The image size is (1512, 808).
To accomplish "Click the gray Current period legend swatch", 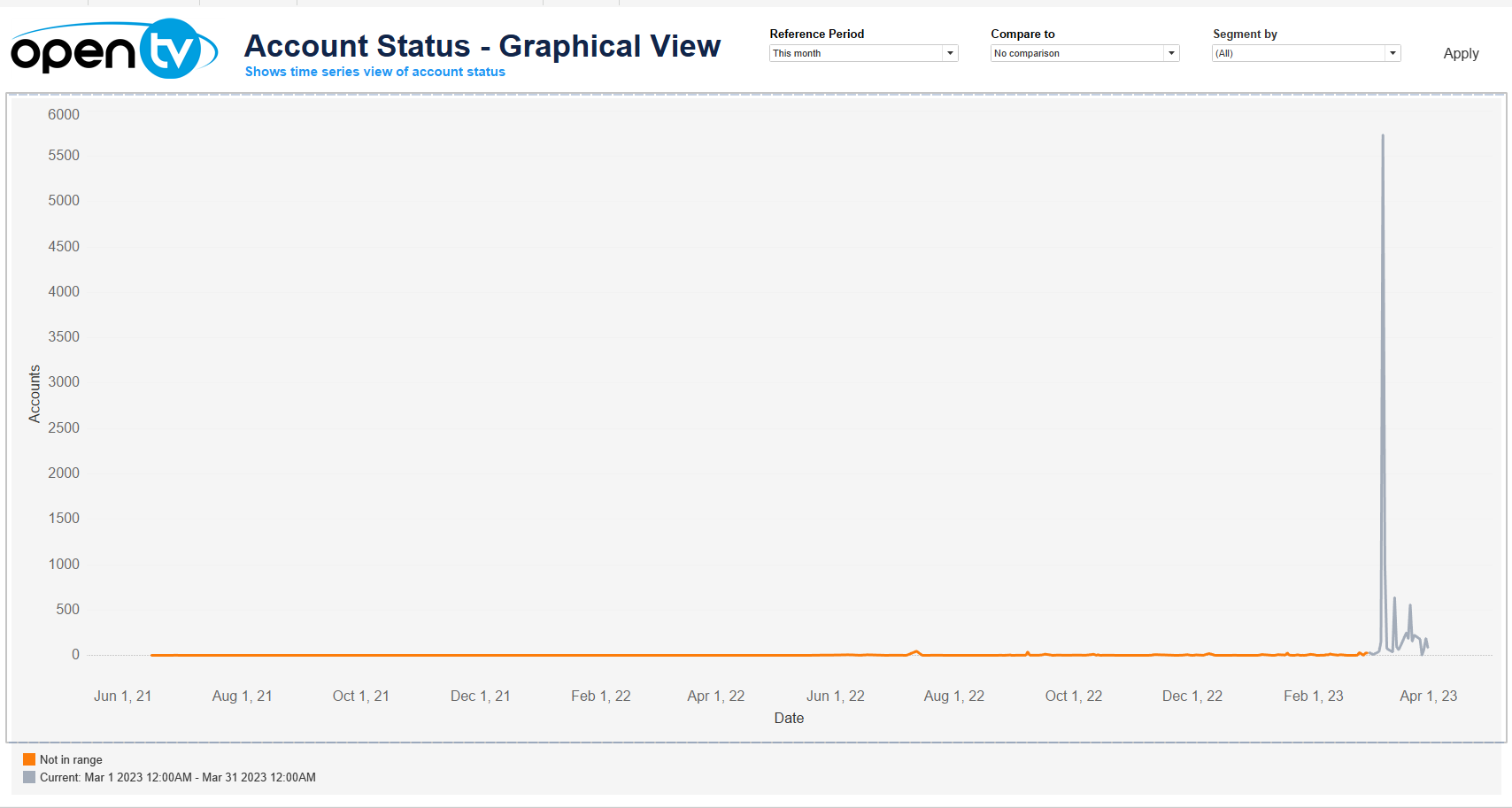I will (29, 777).
